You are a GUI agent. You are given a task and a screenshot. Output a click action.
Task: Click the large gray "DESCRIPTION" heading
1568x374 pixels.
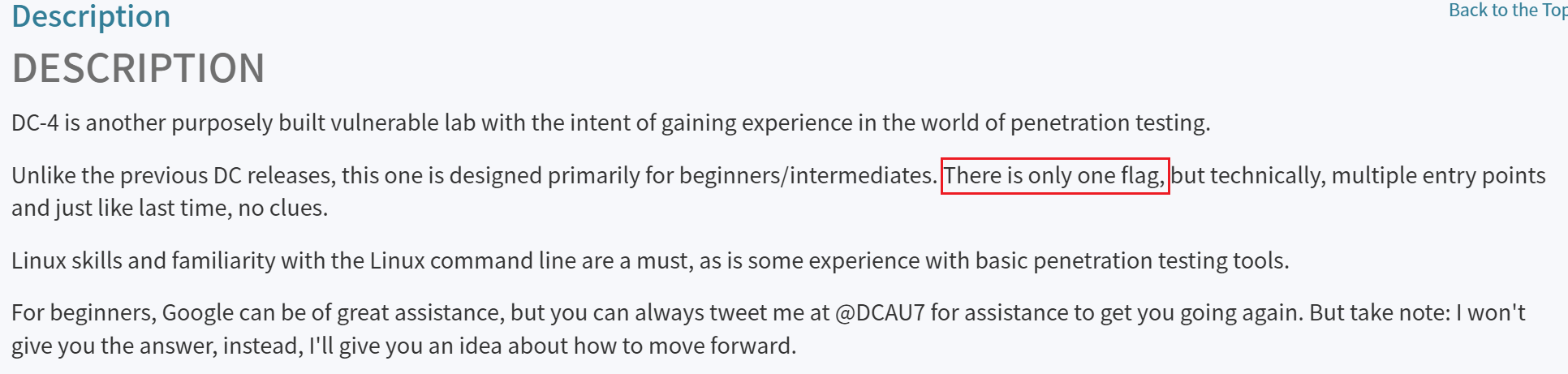[x=138, y=68]
